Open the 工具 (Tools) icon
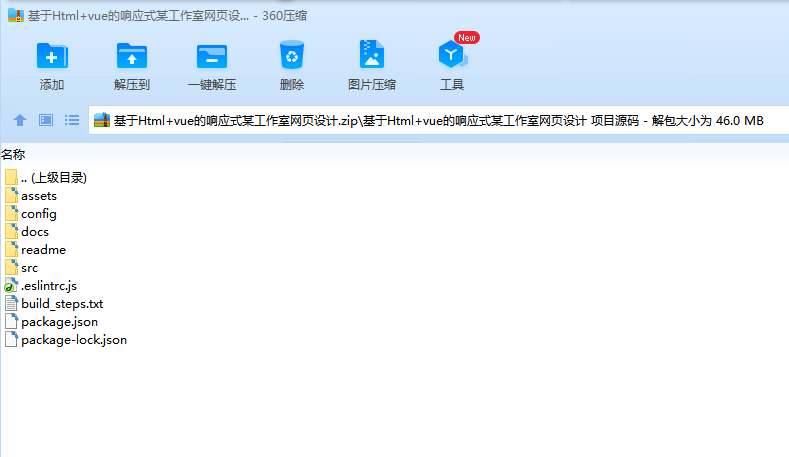This screenshot has height=457, width=789. coord(452,55)
